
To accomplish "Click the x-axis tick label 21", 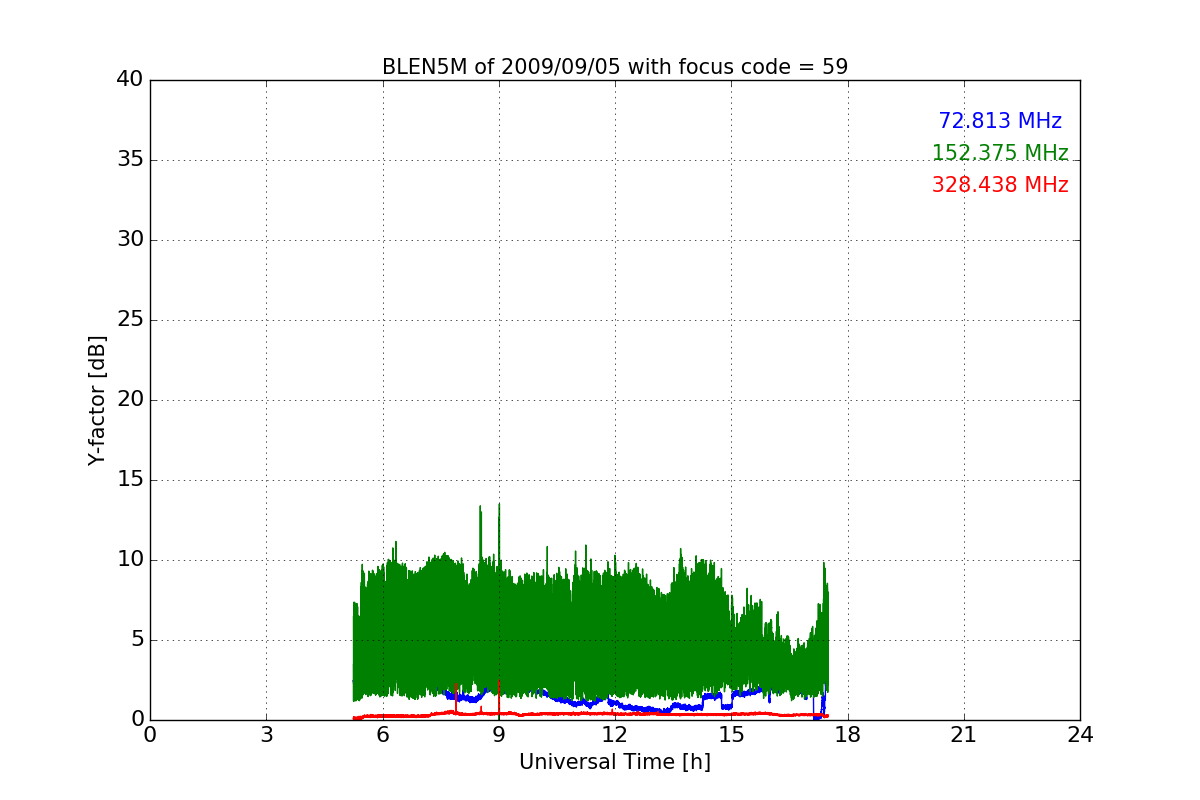I will (964, 735).
